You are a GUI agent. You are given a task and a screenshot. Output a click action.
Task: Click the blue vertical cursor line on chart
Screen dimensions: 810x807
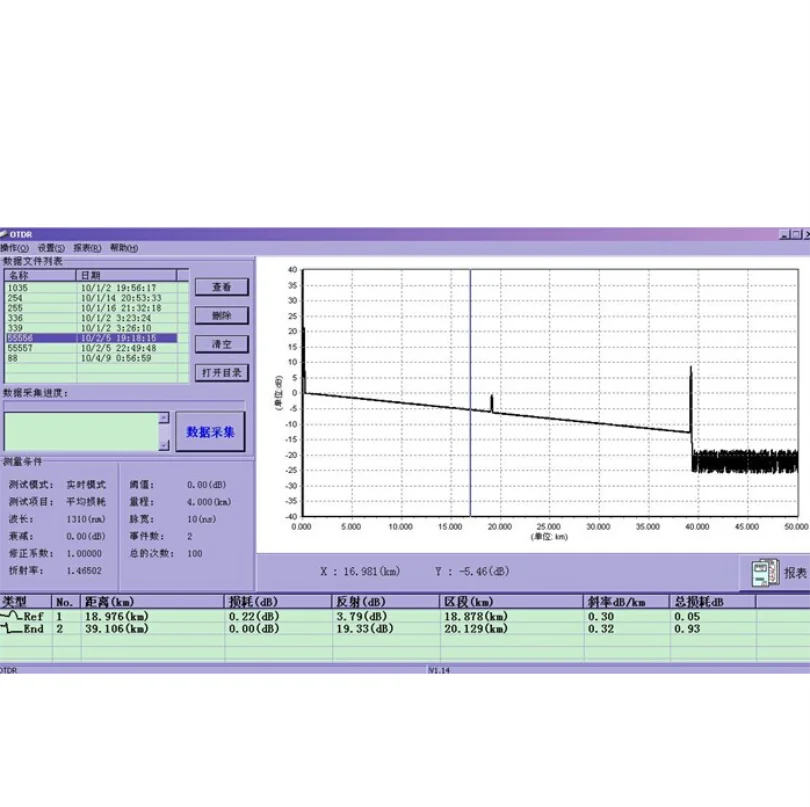coord(470,393)
